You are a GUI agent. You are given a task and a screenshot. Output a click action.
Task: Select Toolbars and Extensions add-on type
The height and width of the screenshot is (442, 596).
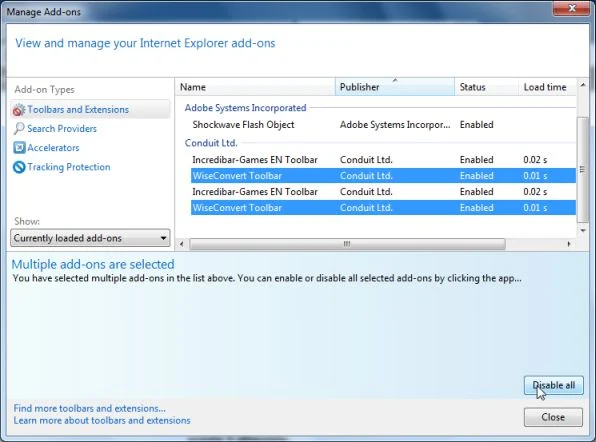[x=90, y=109]
